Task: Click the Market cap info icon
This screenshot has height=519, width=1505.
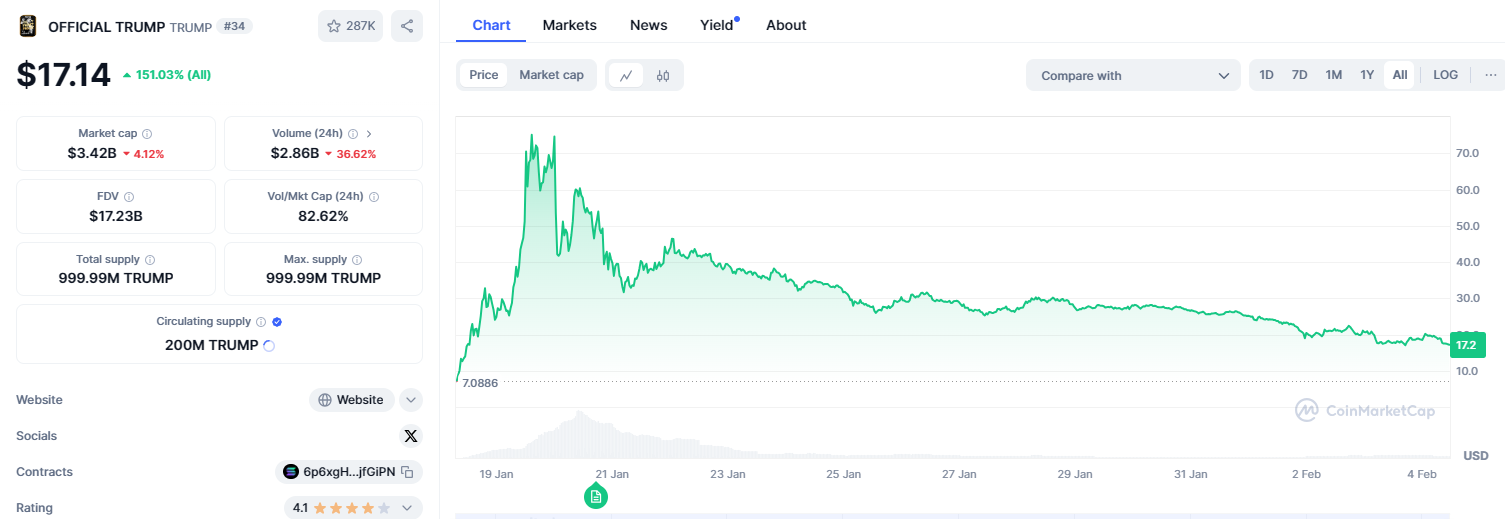Action: click(147, 134)
